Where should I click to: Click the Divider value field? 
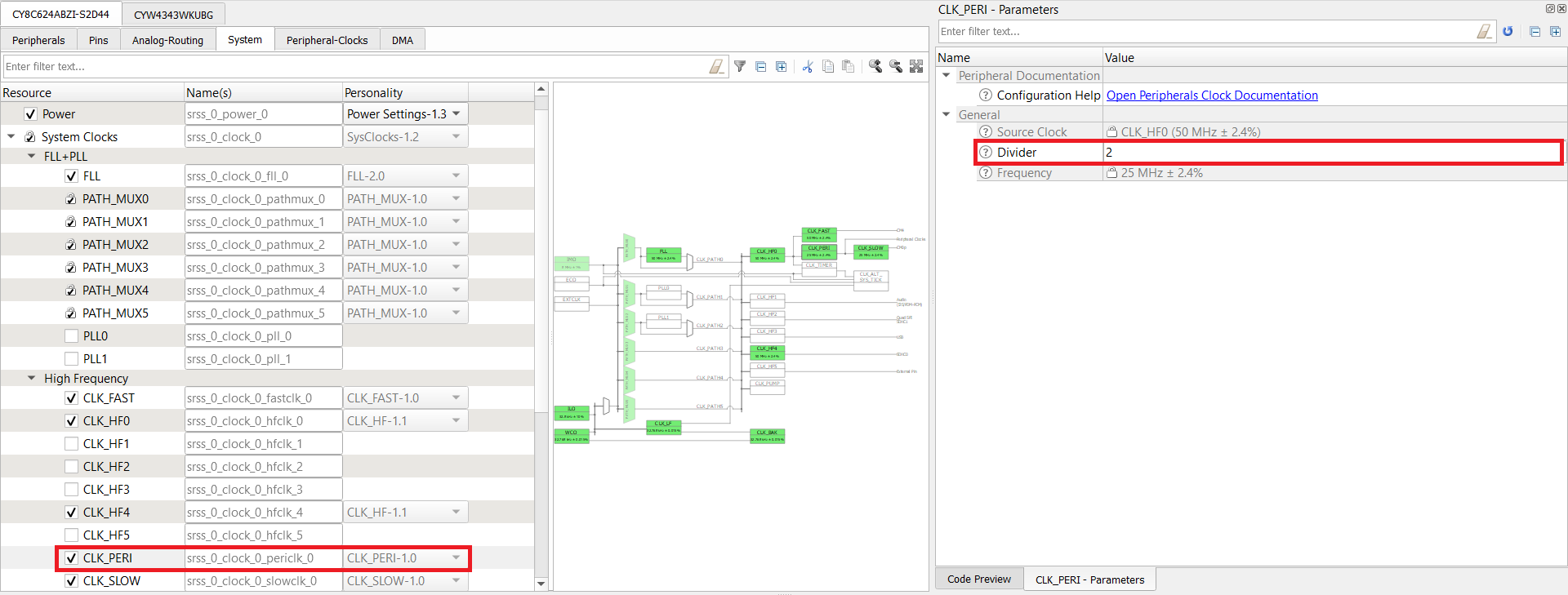pos(1331,153)
